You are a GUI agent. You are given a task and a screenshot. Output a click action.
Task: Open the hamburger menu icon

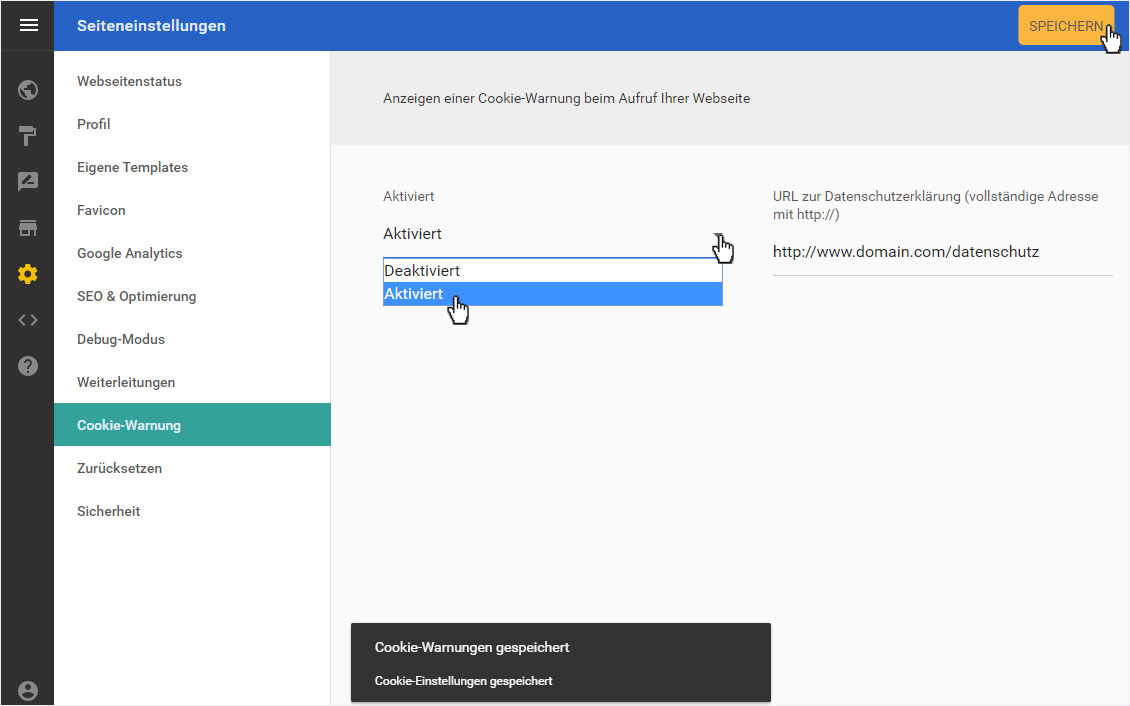click(28, 25)
